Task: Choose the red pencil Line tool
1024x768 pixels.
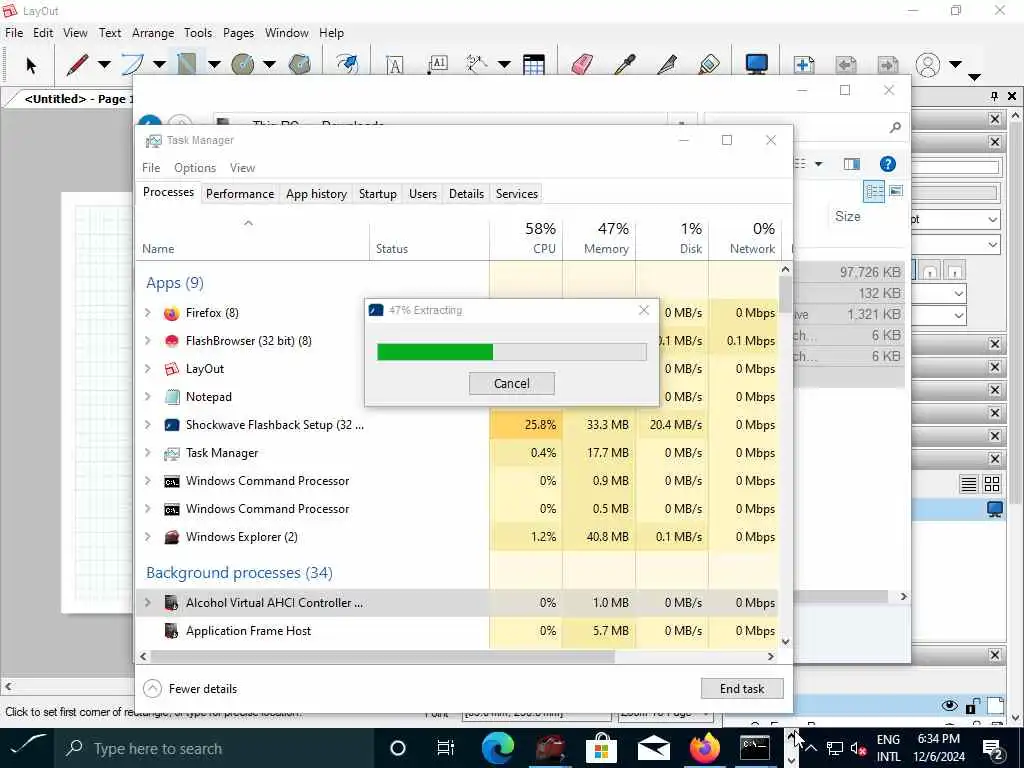Action: pos(77,64)
